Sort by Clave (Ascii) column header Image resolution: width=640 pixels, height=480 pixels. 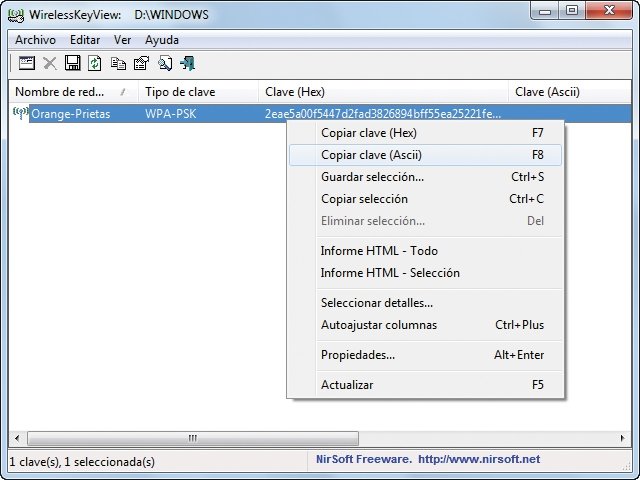tap(570, 92)
